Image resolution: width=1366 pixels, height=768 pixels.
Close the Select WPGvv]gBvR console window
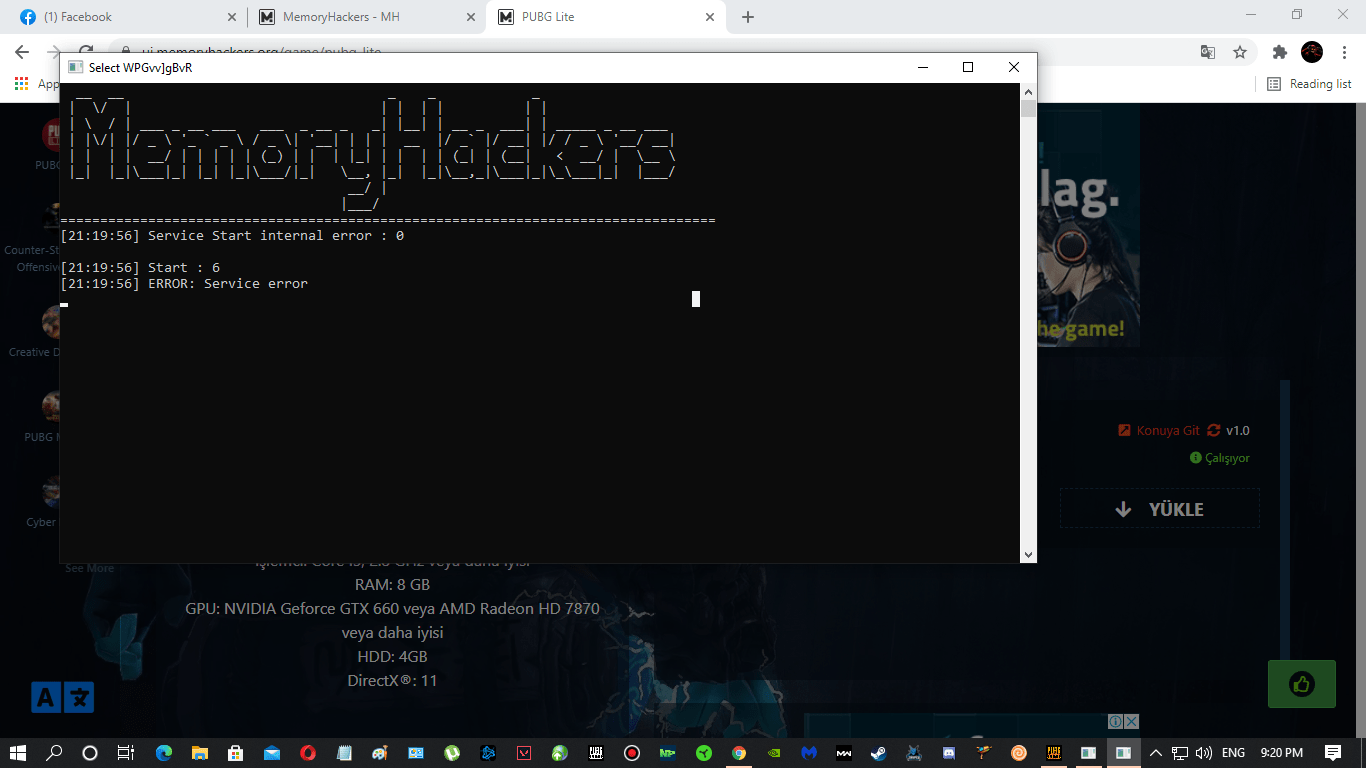[x=1014, y=67]
